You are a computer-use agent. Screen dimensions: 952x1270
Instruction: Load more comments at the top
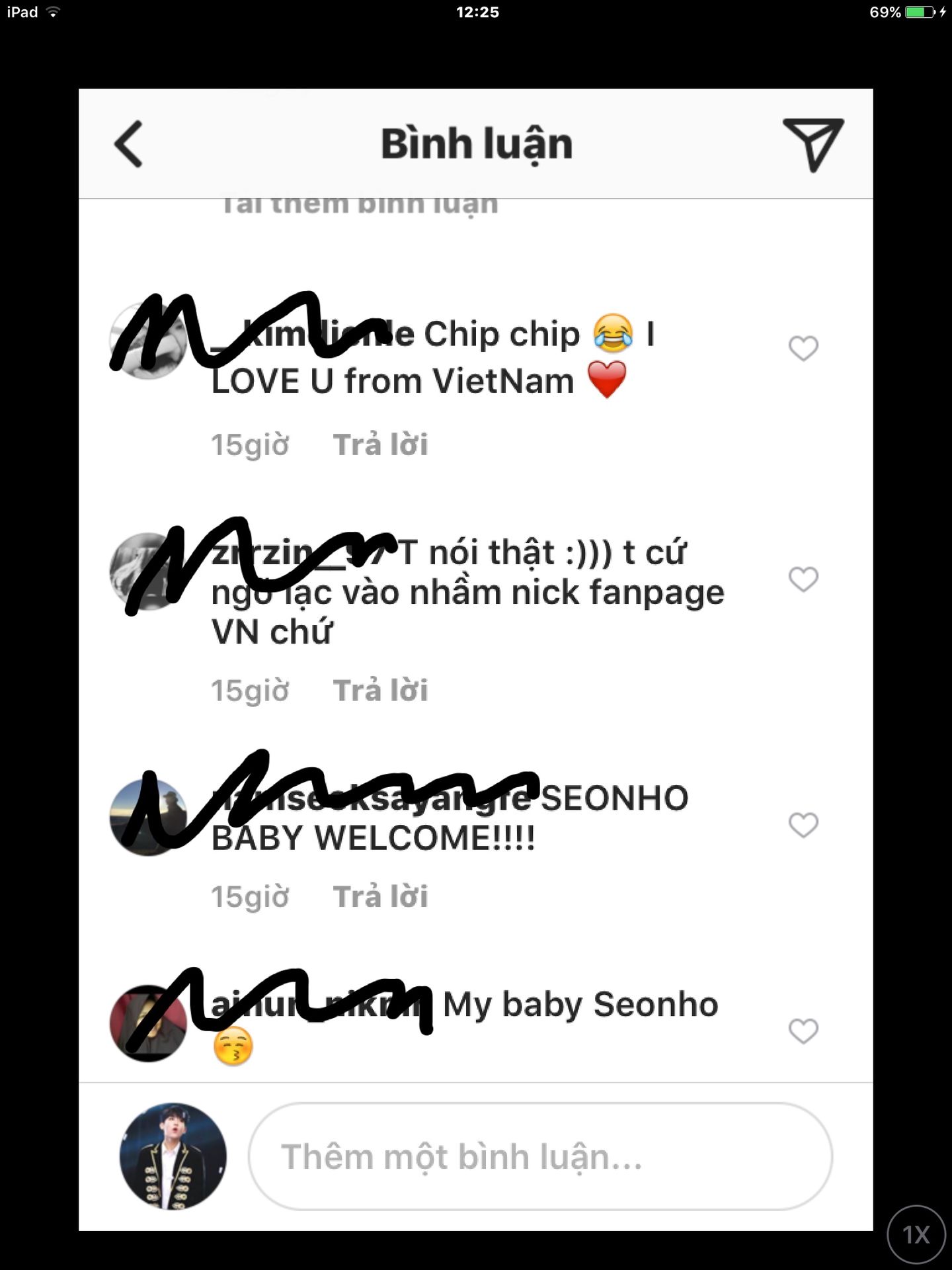tap(359, 206)
